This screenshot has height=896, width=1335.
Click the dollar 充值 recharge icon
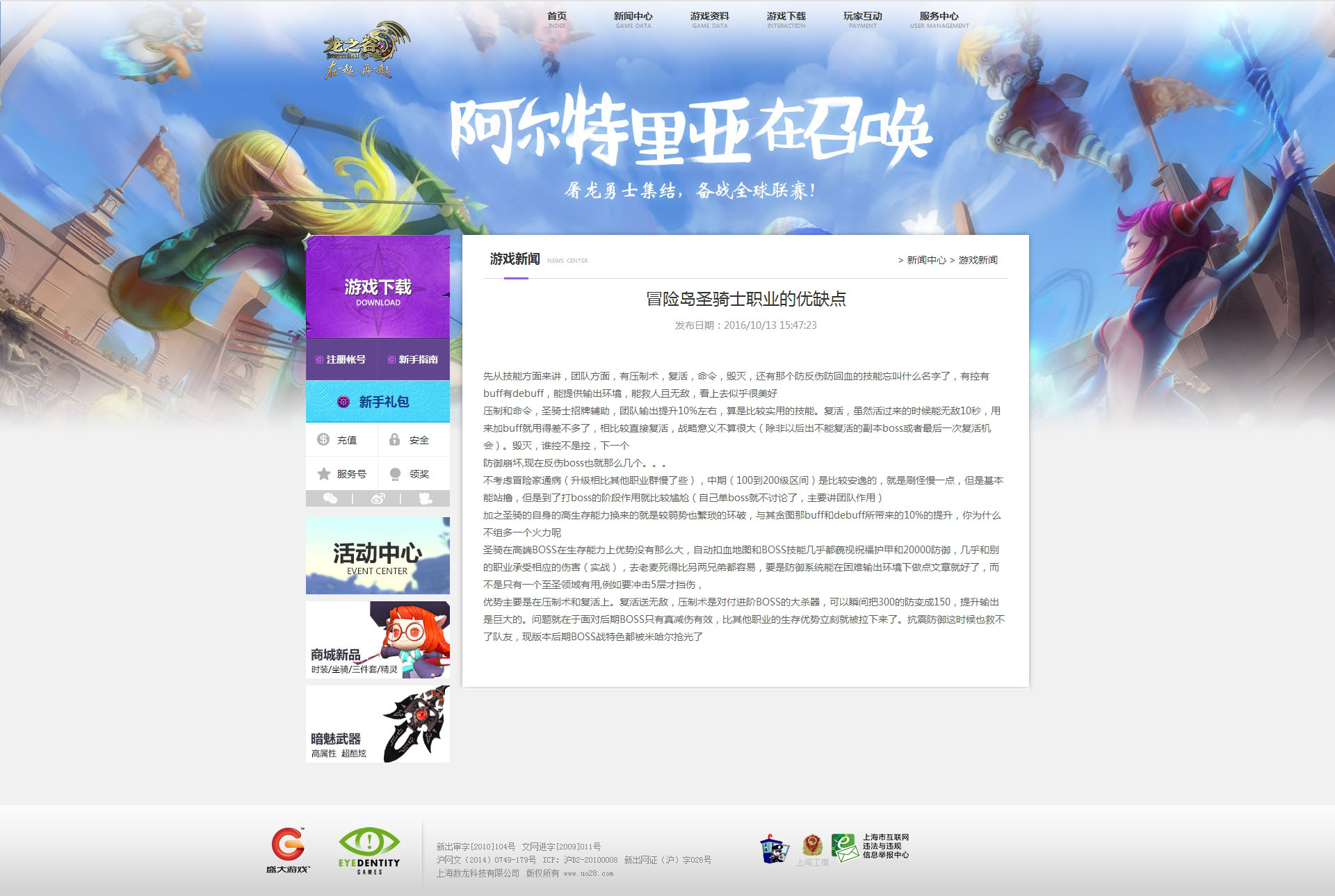(x=323, y=439)
